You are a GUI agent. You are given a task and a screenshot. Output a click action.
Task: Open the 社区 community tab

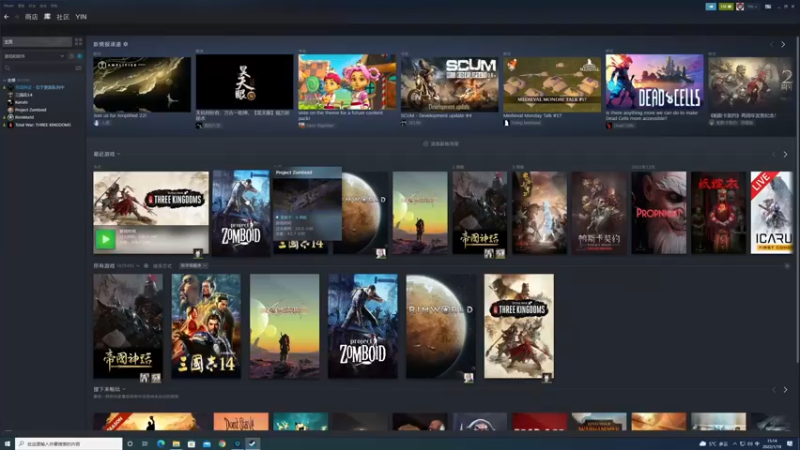(x=63, y=17)
